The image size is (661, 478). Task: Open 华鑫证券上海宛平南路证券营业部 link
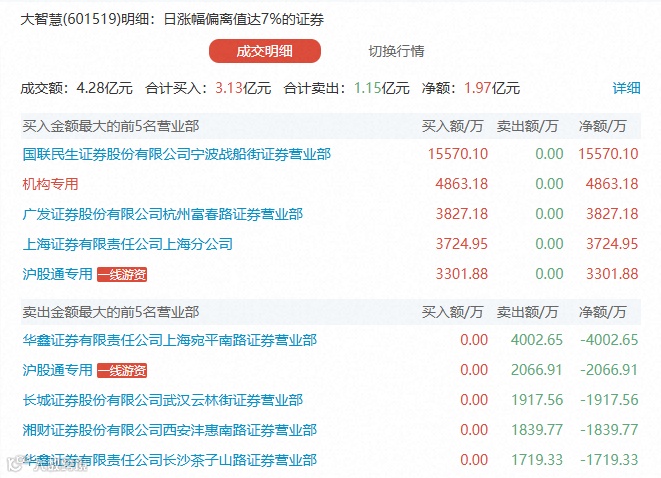pyautogui.click(x=170, y=340)
